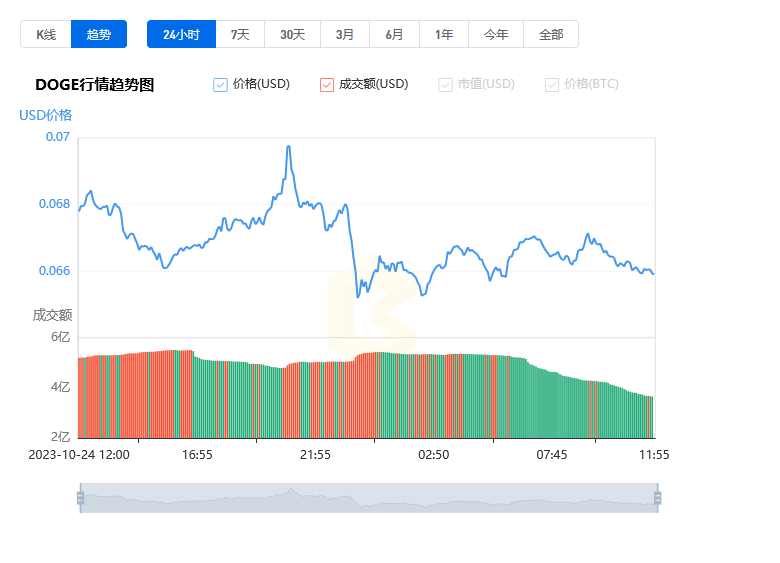Choose the 3月 time range

[x=345, y=34]
